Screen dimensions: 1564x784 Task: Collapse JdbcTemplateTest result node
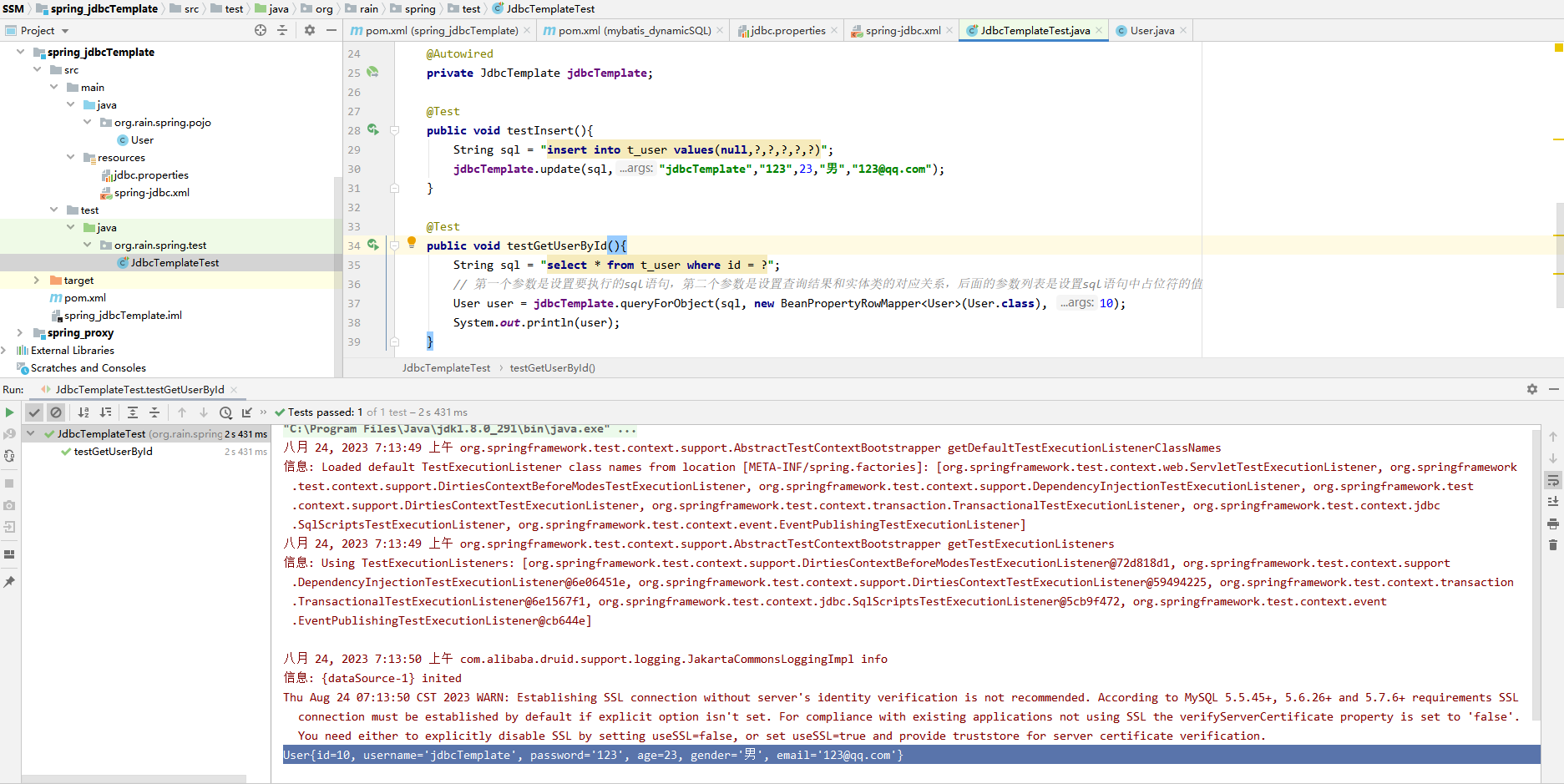click(x=31, y=433)
